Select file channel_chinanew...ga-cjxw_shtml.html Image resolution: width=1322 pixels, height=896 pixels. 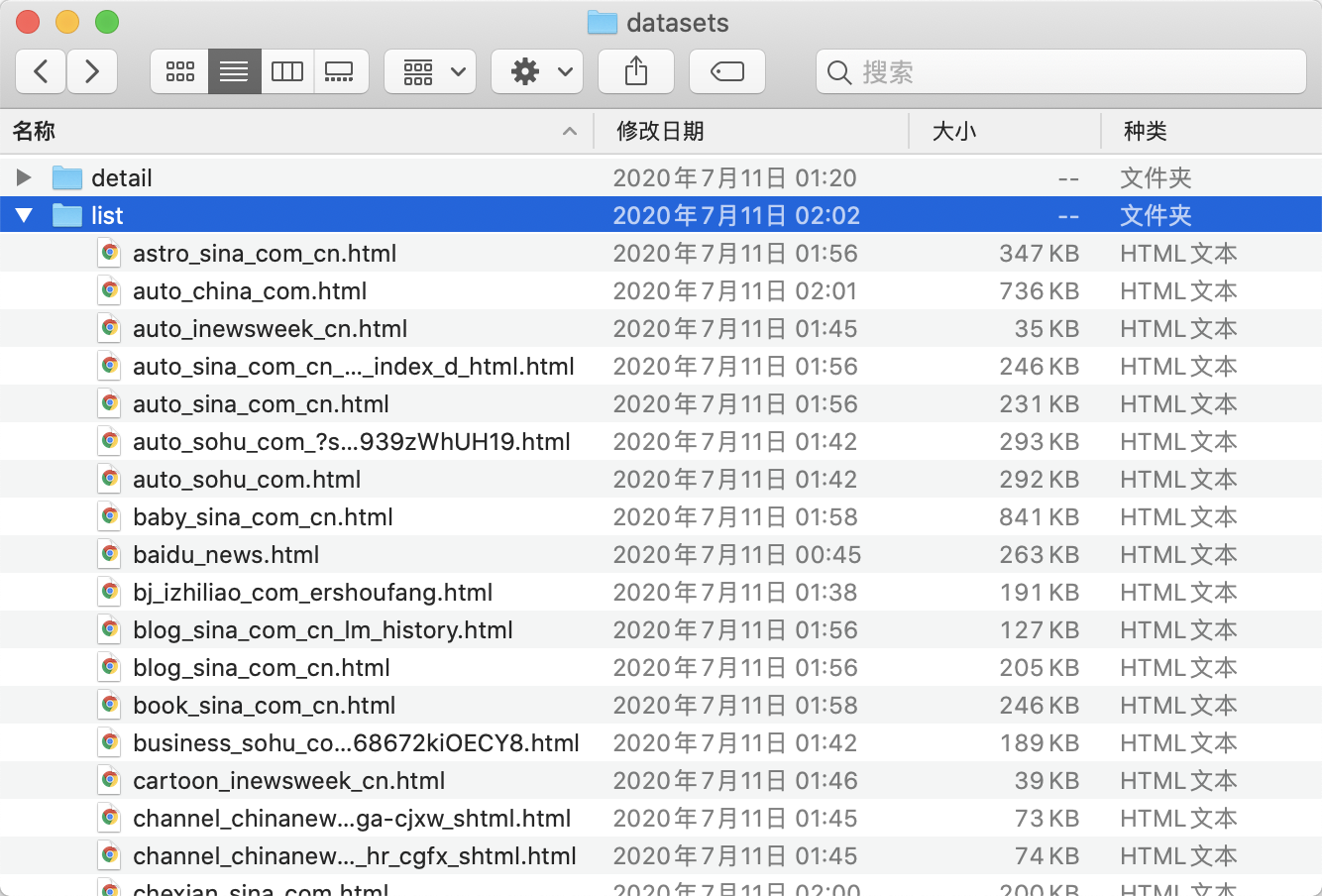tap(352, 819)
